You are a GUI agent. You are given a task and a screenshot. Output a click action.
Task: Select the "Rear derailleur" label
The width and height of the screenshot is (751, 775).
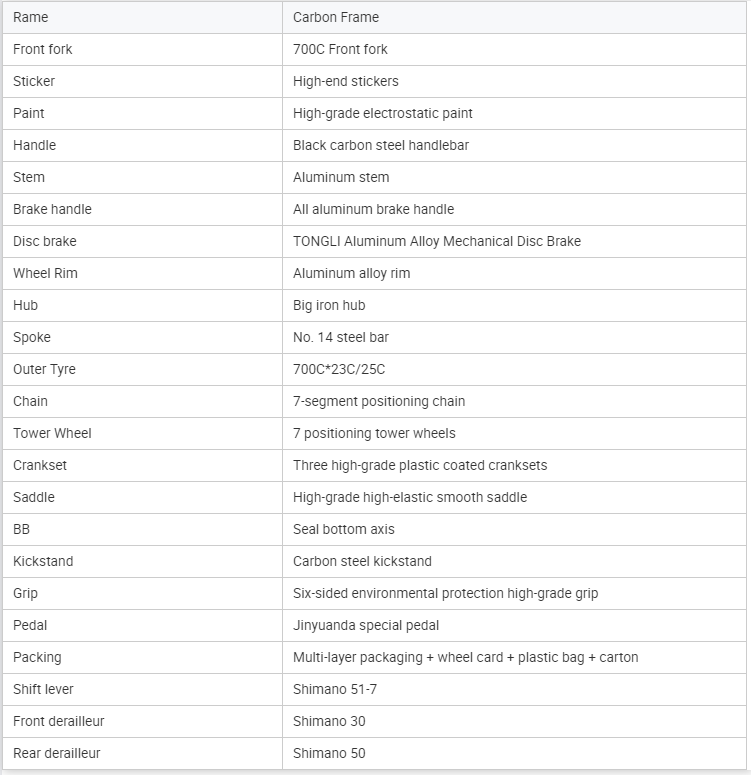click(x=57, y=753)
